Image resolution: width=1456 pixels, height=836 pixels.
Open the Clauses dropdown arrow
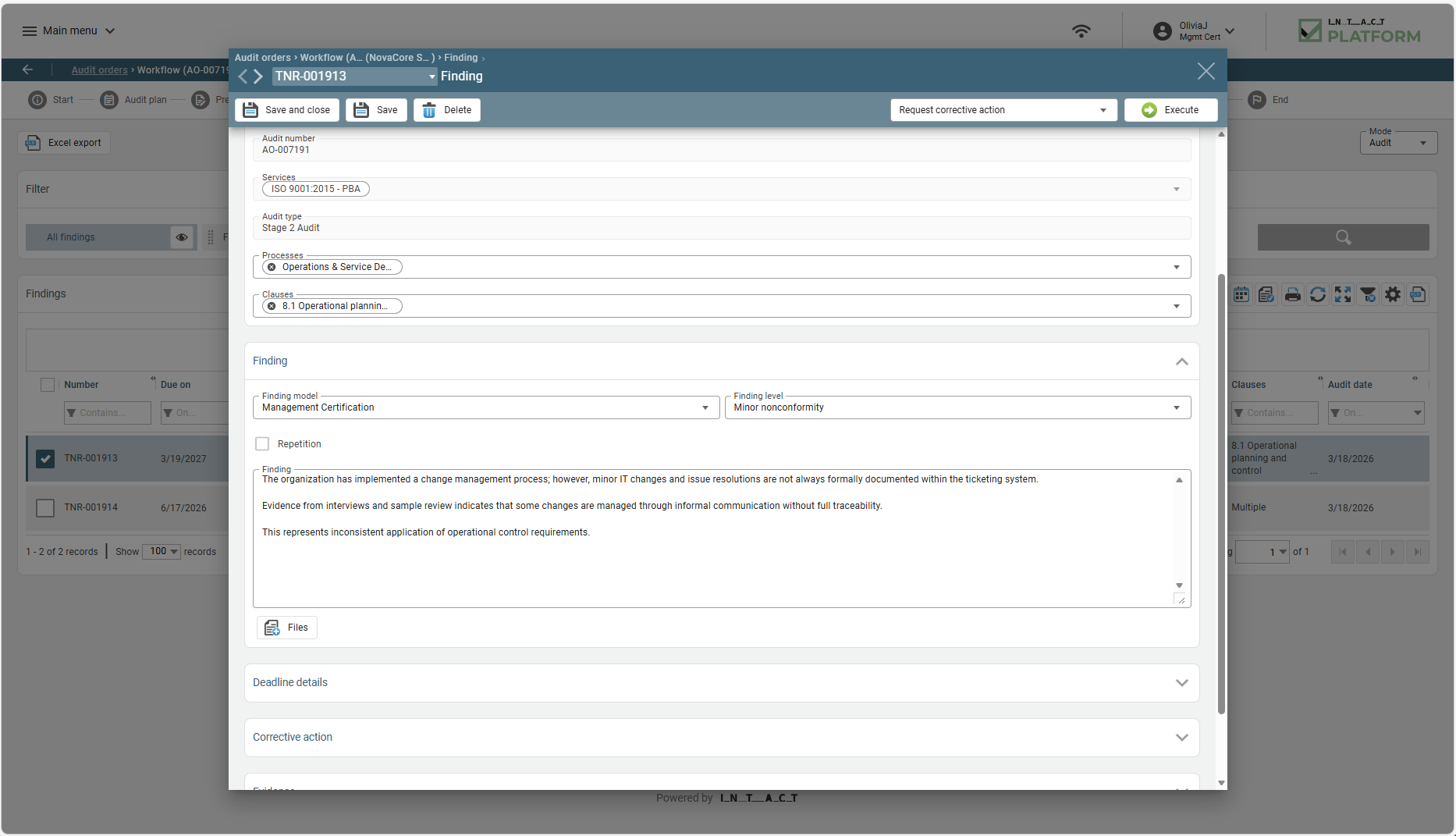[x=1177, y=306]
